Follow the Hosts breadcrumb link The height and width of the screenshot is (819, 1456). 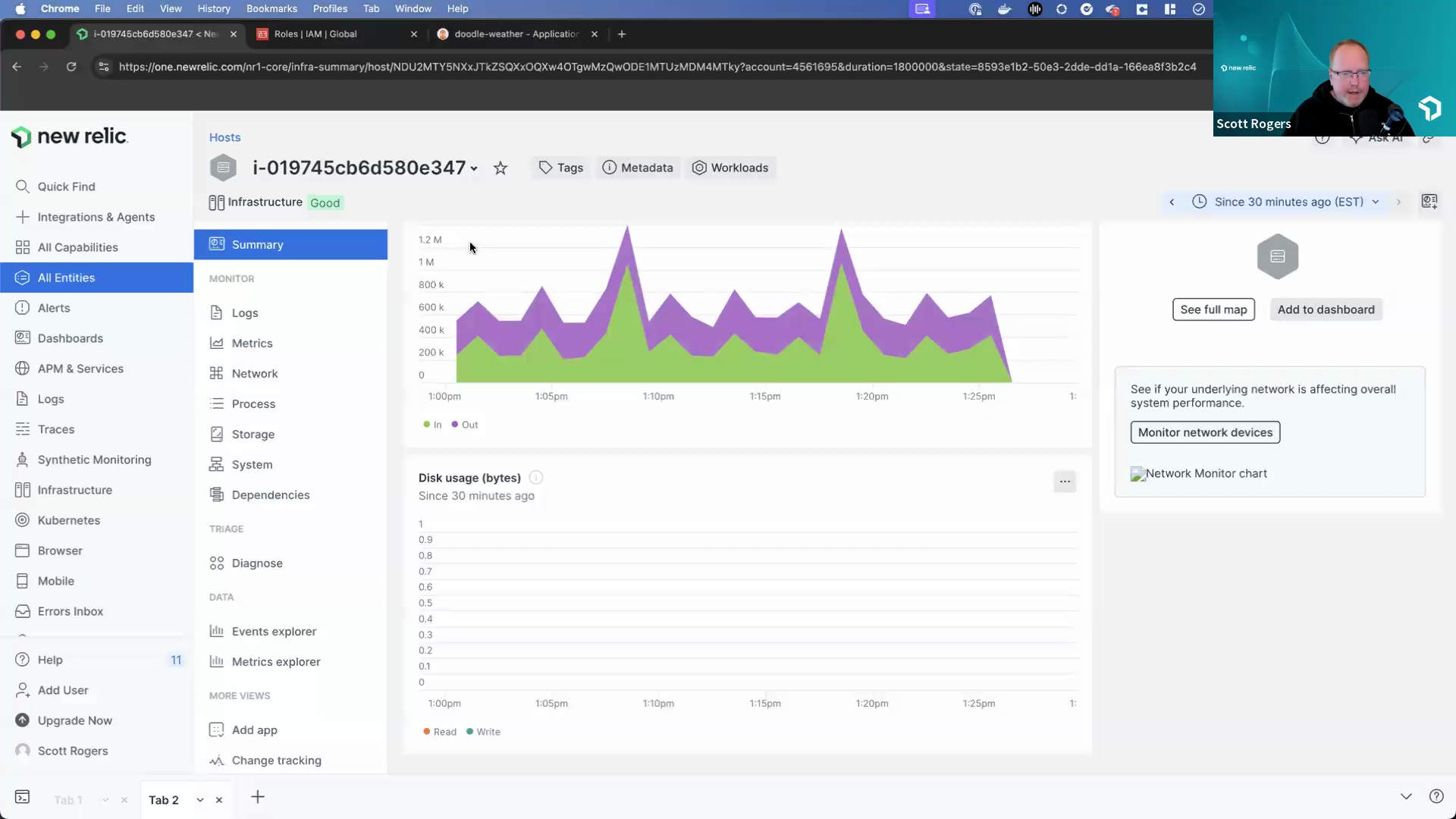pos(224,137)
